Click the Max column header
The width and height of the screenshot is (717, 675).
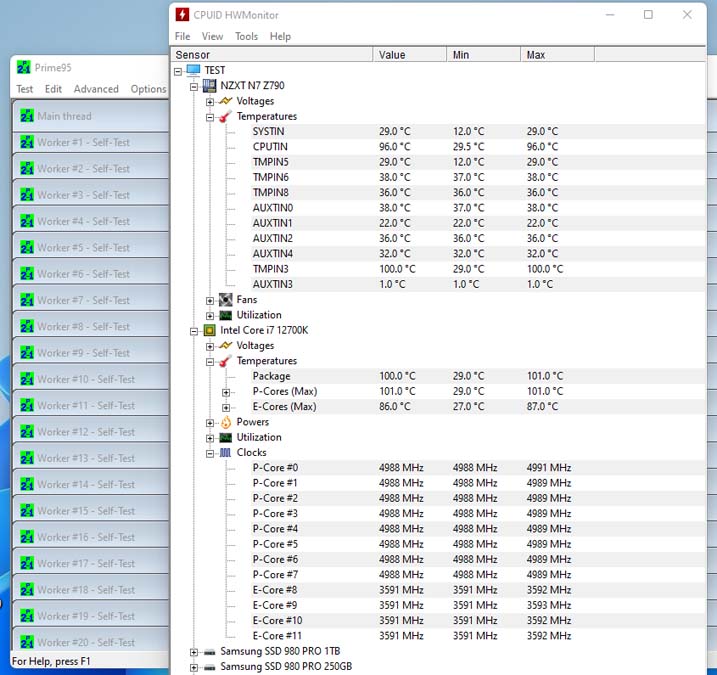tap(557, 55)
